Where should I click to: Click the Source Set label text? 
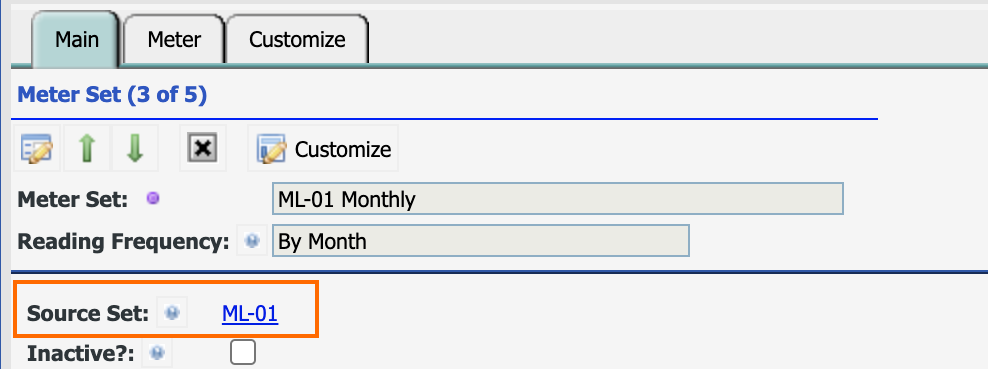(x=88, y=313)
